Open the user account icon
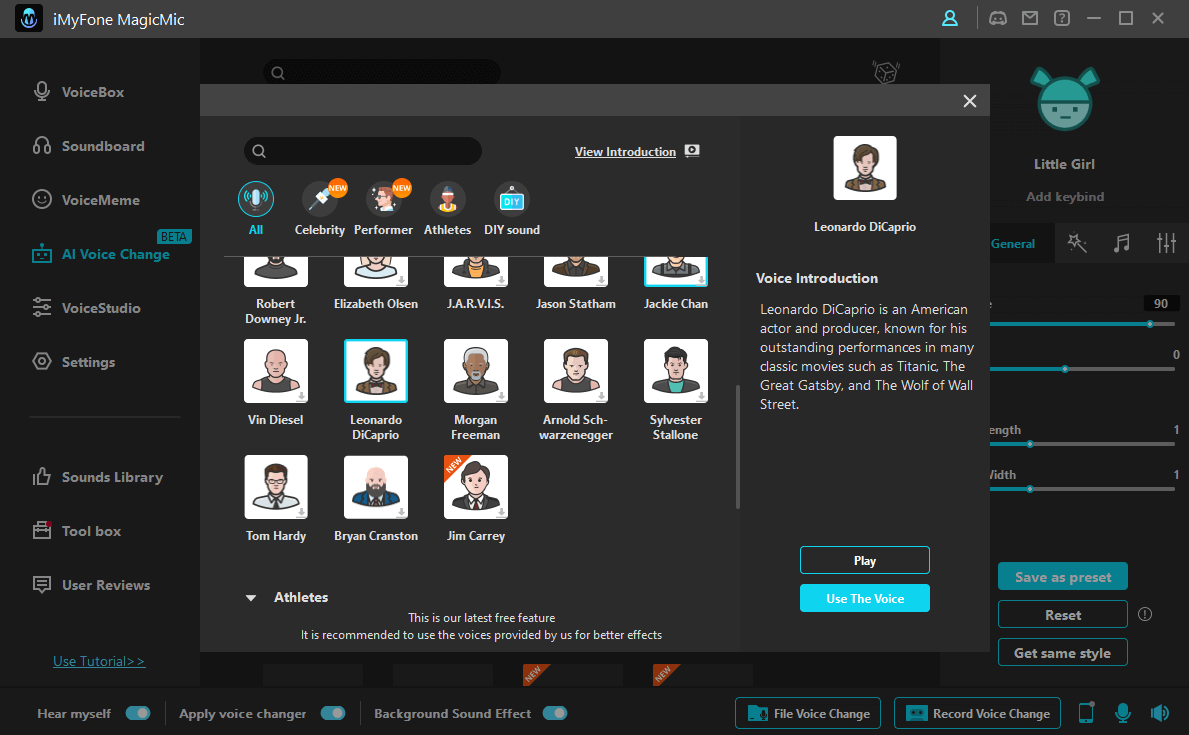 949,18
